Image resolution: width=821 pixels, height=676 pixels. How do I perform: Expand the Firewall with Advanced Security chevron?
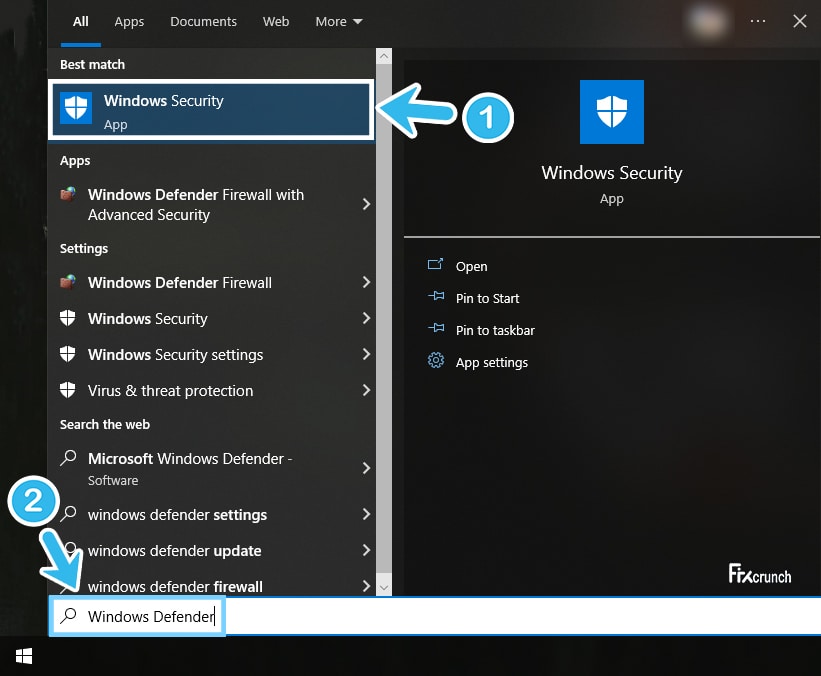[367, 204]
